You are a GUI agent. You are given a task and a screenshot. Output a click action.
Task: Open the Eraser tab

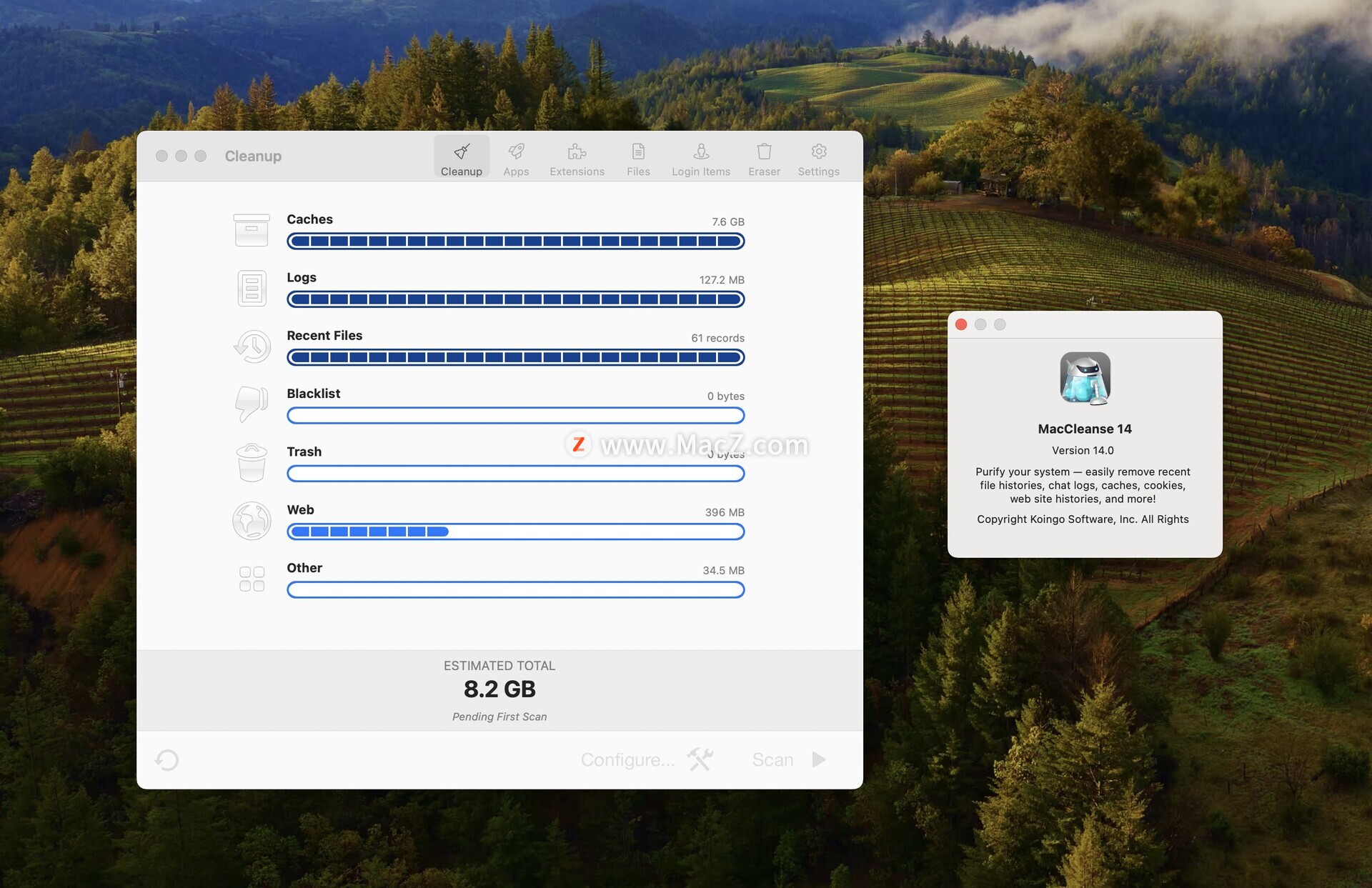764,157
